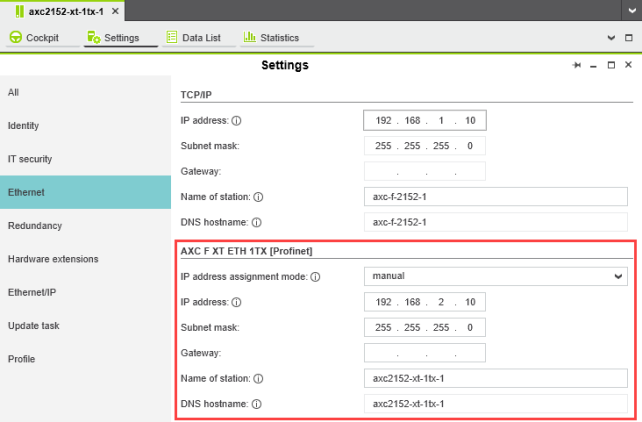This screenshot has height=422, width=642.
Task: Click the TCP/IP IP address field 192.168.1.10
Action: click(x=425, y=120)
